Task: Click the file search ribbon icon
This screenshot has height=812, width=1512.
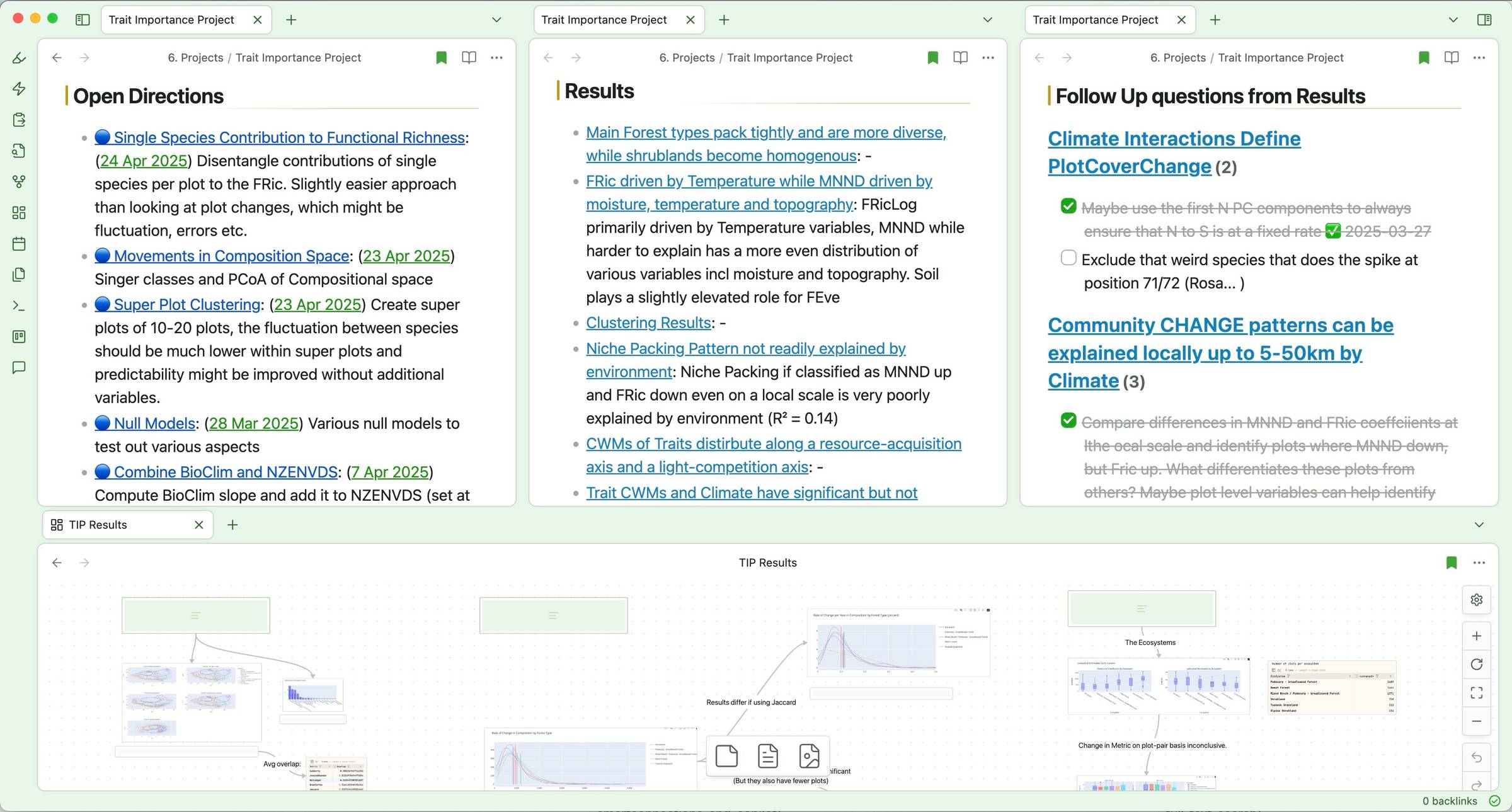Action: (x=19, y=151)
